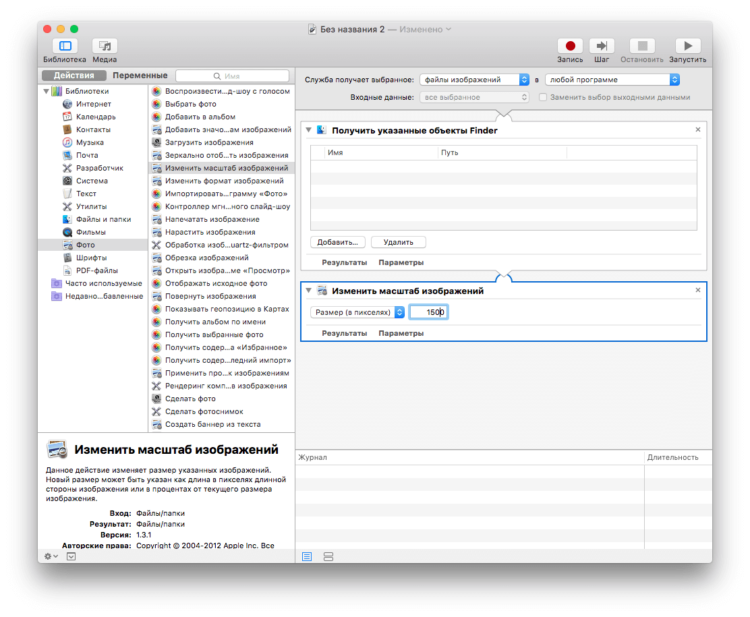Remove the scale images action with X
Viewport: 750px width, 617px height.
pos(698,290)
